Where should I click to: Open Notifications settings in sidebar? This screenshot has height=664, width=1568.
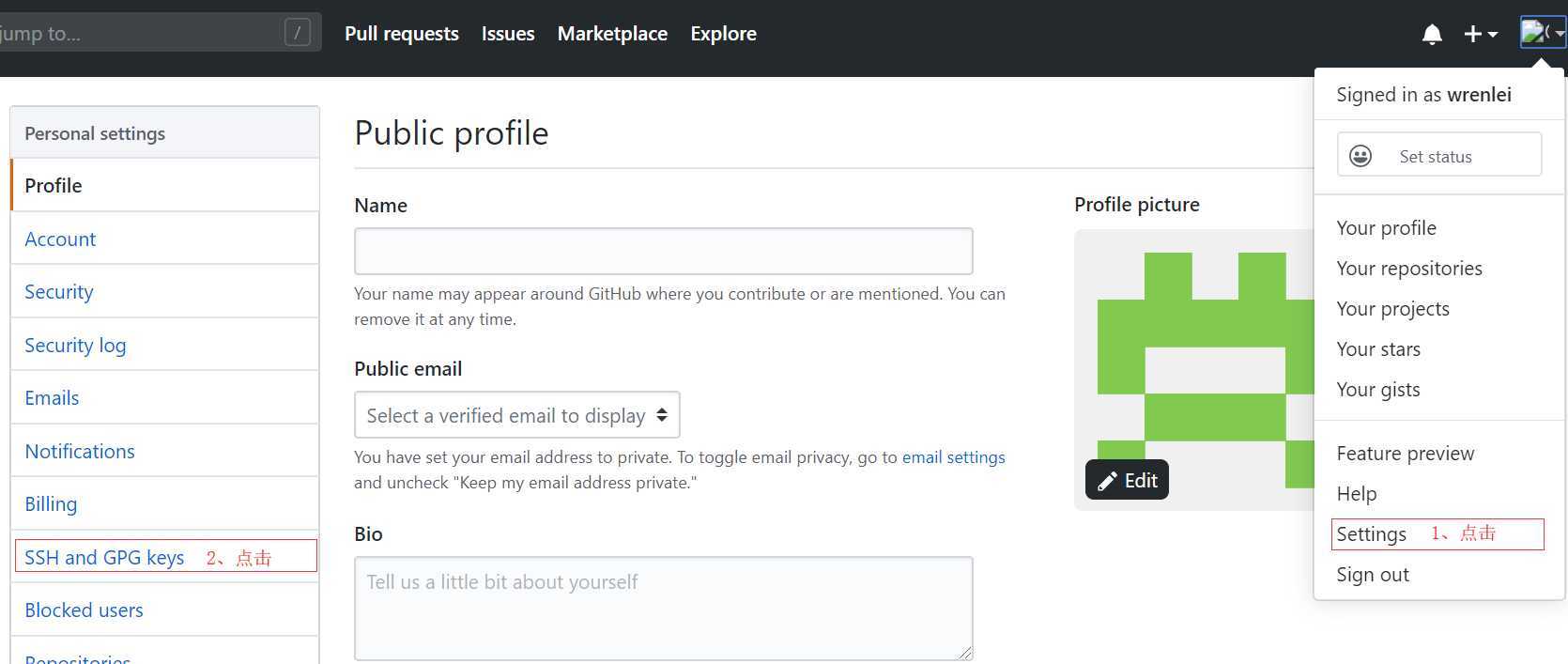164,451
